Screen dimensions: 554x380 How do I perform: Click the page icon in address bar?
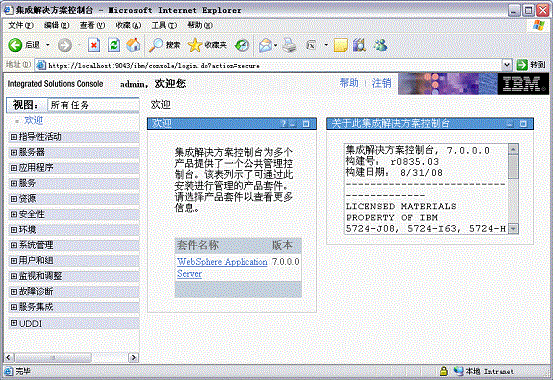coord(41,65)
